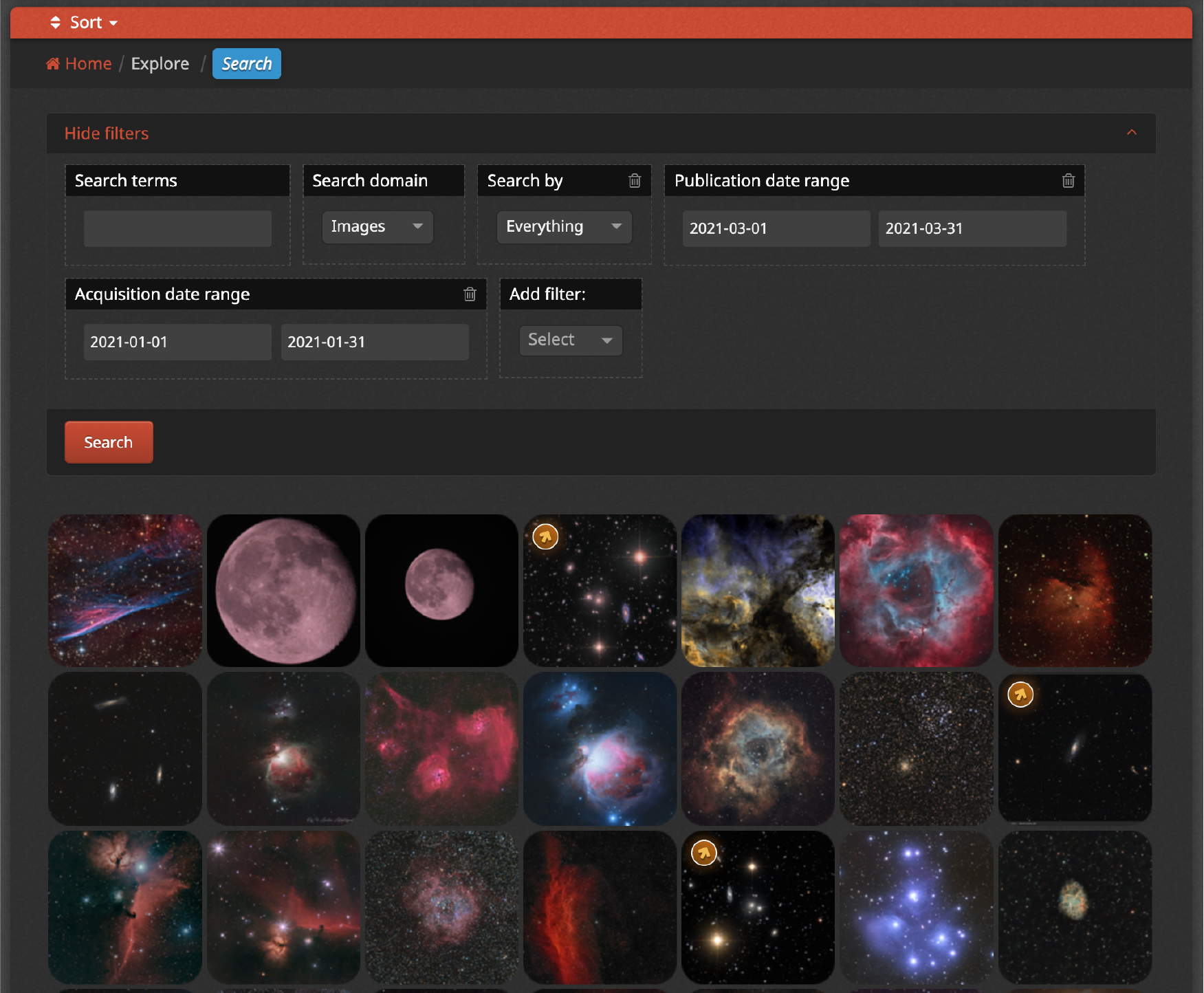This screenshot has width=1204, height=993.
Task: Click Hide filters
Action: pyautogui.click(x=107, y=133)
